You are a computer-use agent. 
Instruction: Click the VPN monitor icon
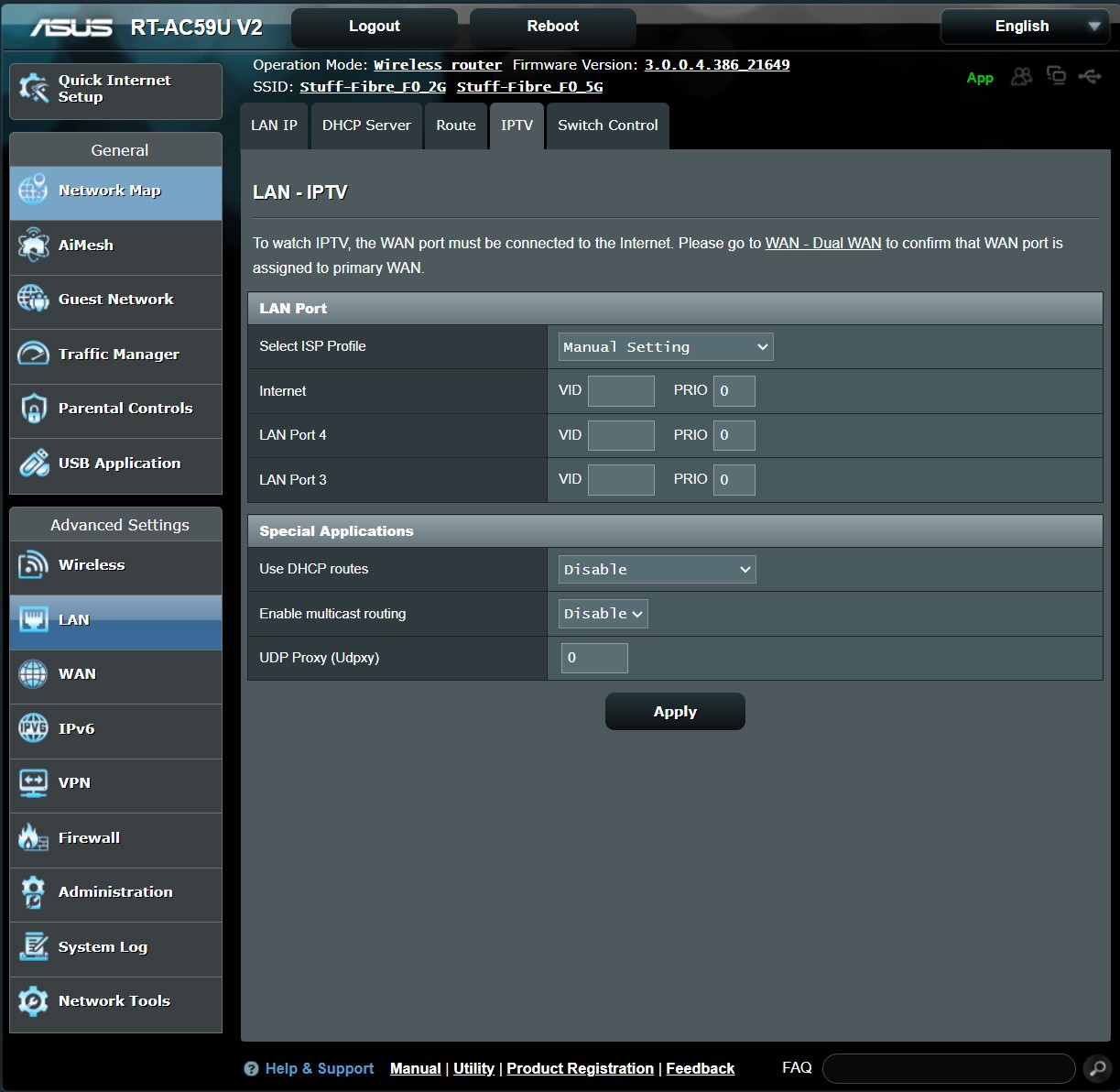pos(33,783)
